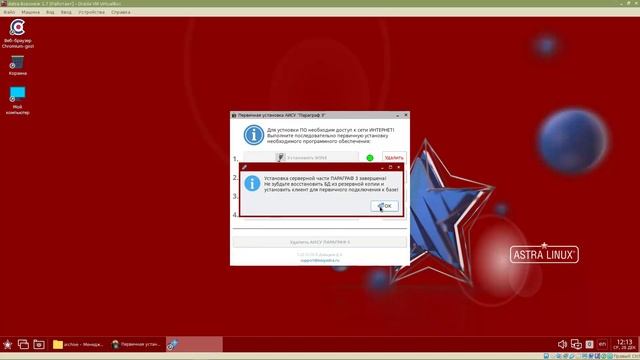Click the file manager icon in taskbar
The width and height of the screenshot is (640, 360).
pyautogui.click(x=39, y=344)
